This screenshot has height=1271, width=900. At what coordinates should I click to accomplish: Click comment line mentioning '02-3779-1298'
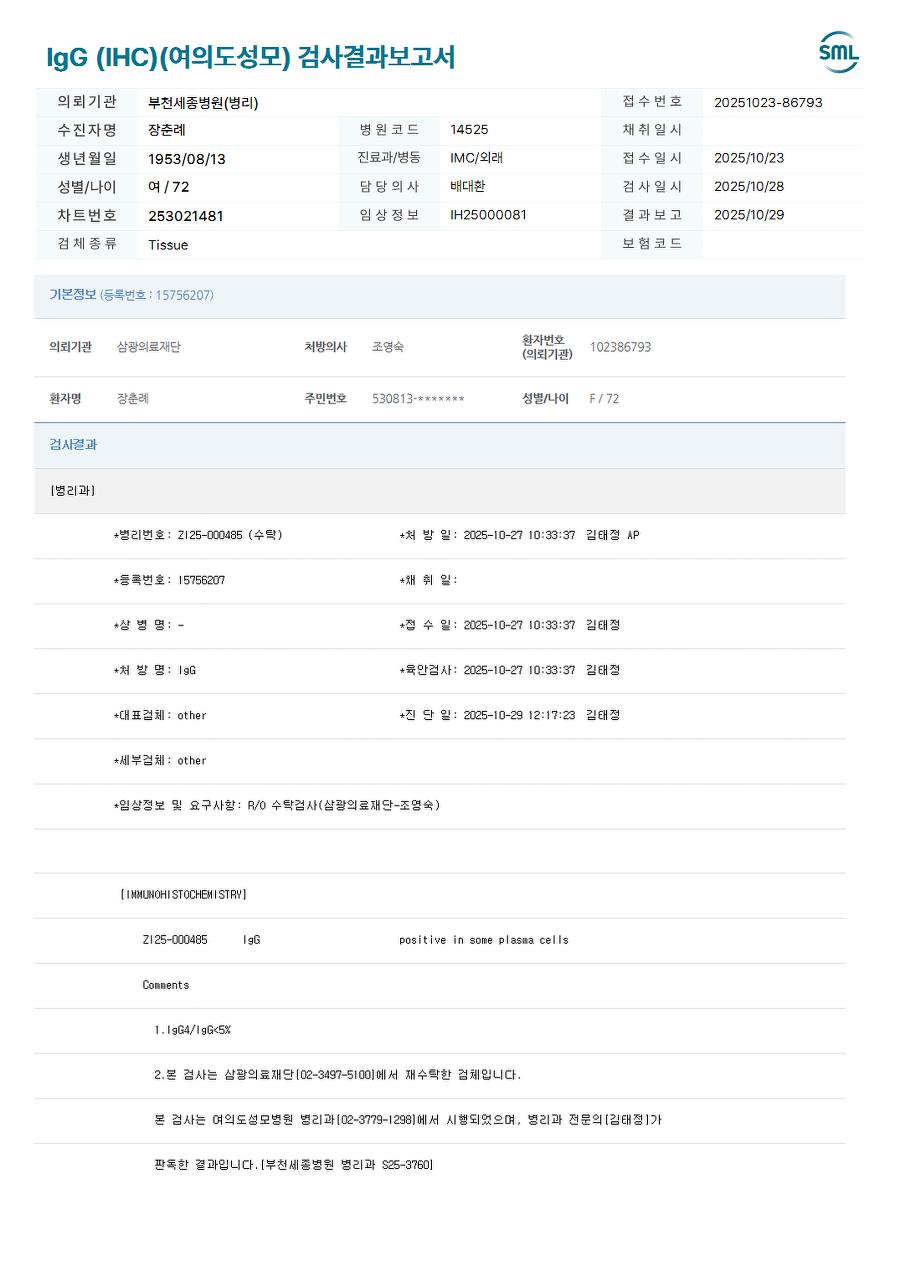pos(408,1120)
